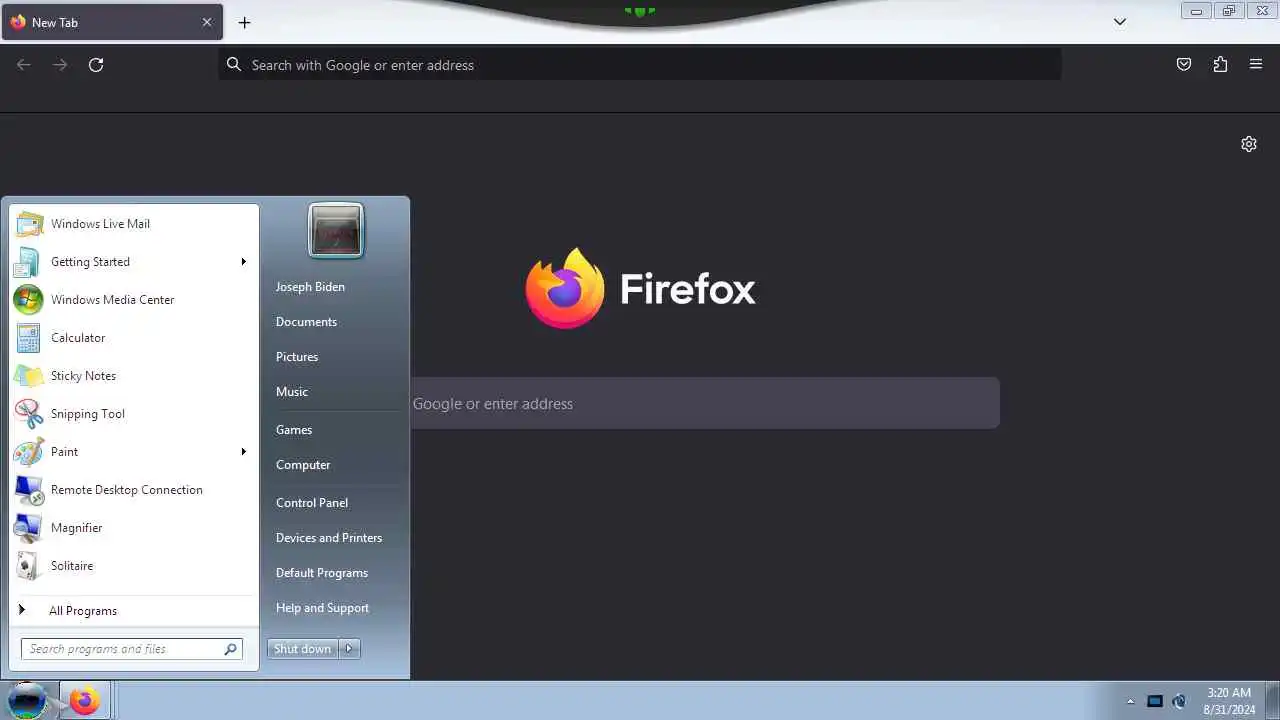Launch the Snipping Tool icon

28,414
